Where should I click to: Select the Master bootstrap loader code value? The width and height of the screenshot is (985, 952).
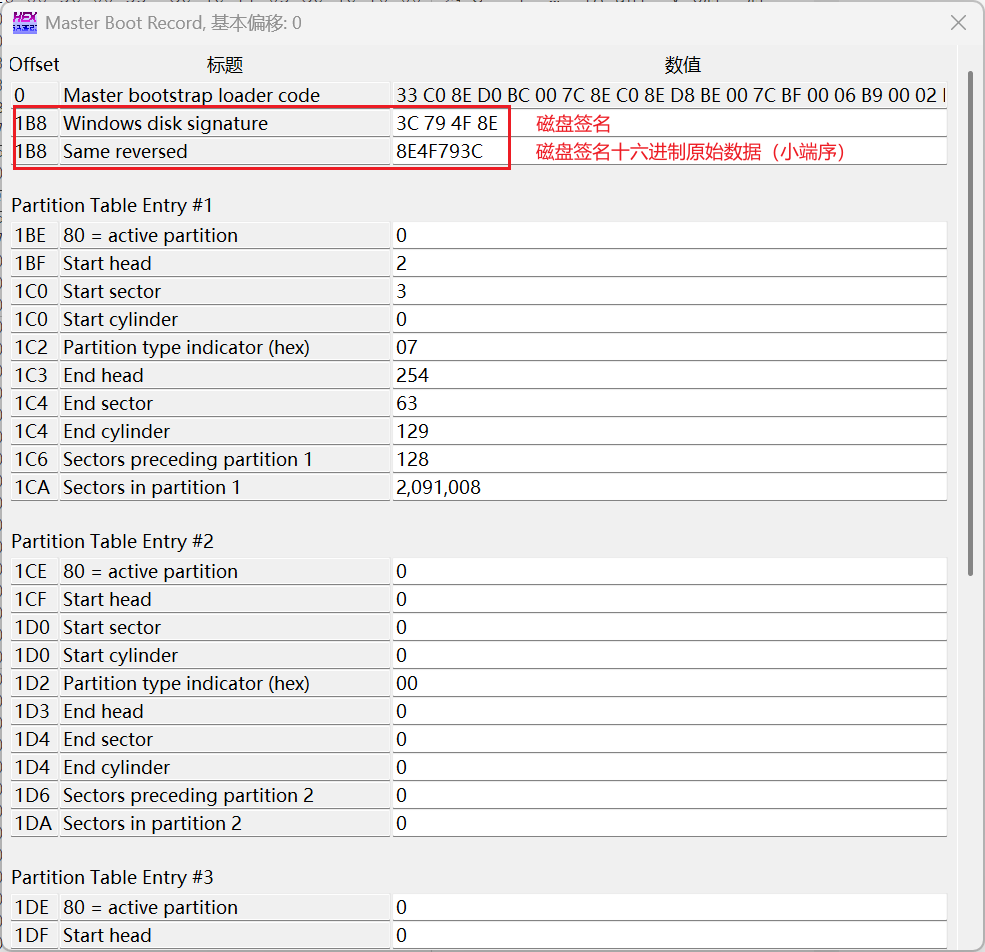point(668,96)
